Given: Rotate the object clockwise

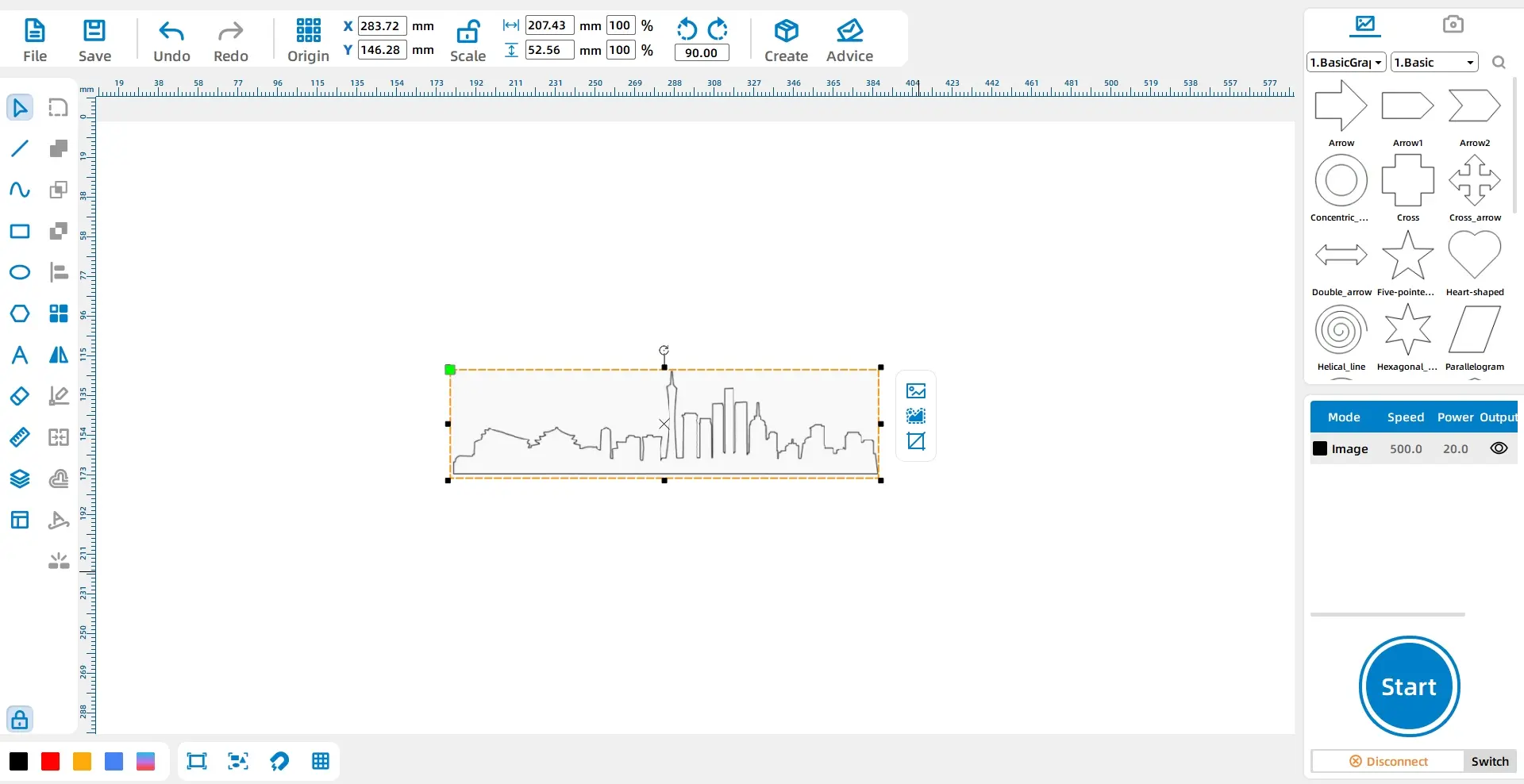Looking at the screenshot, I should point(718,29).
